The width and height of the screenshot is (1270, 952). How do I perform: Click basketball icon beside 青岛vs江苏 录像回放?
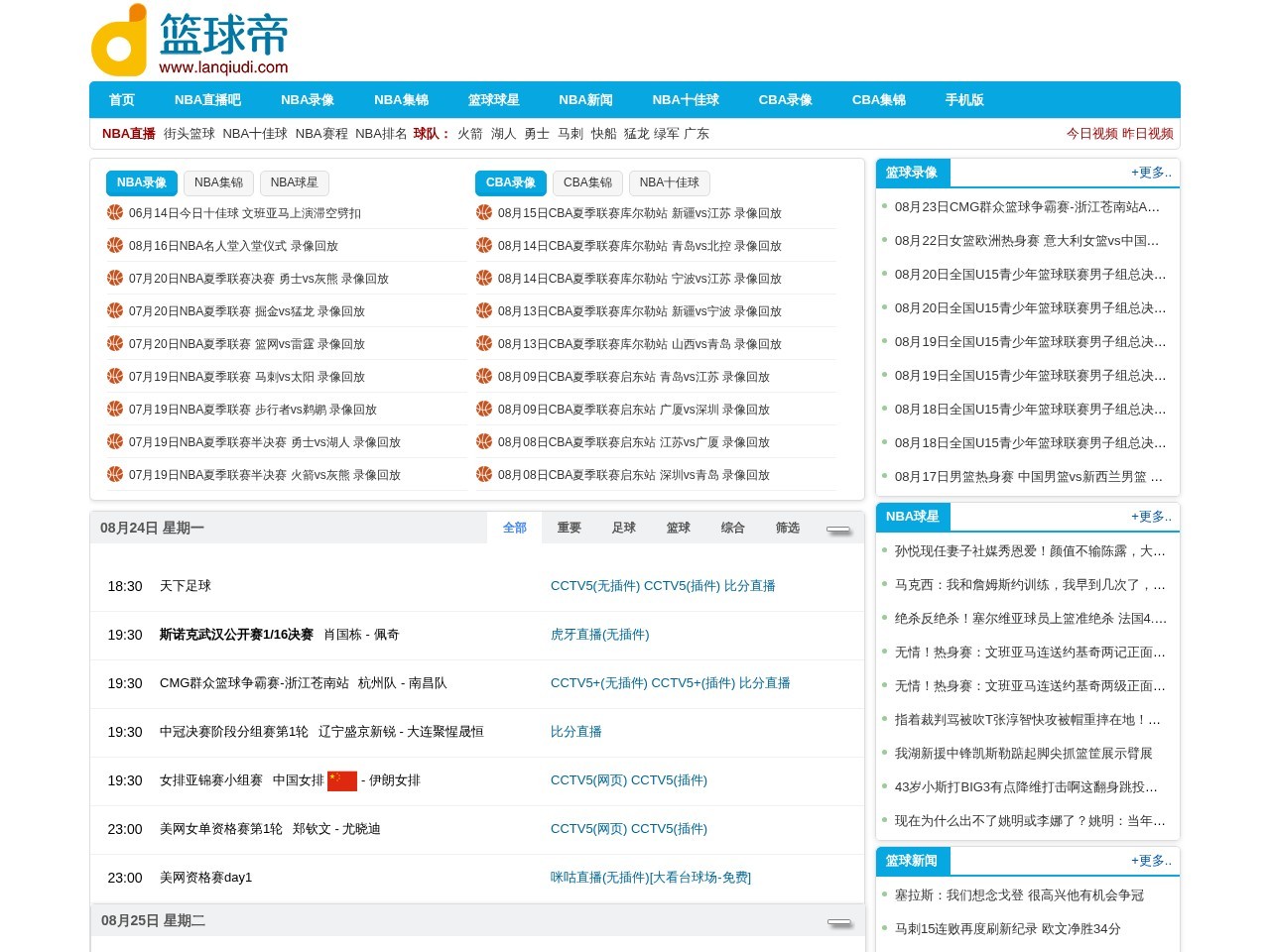coord(484,376)
